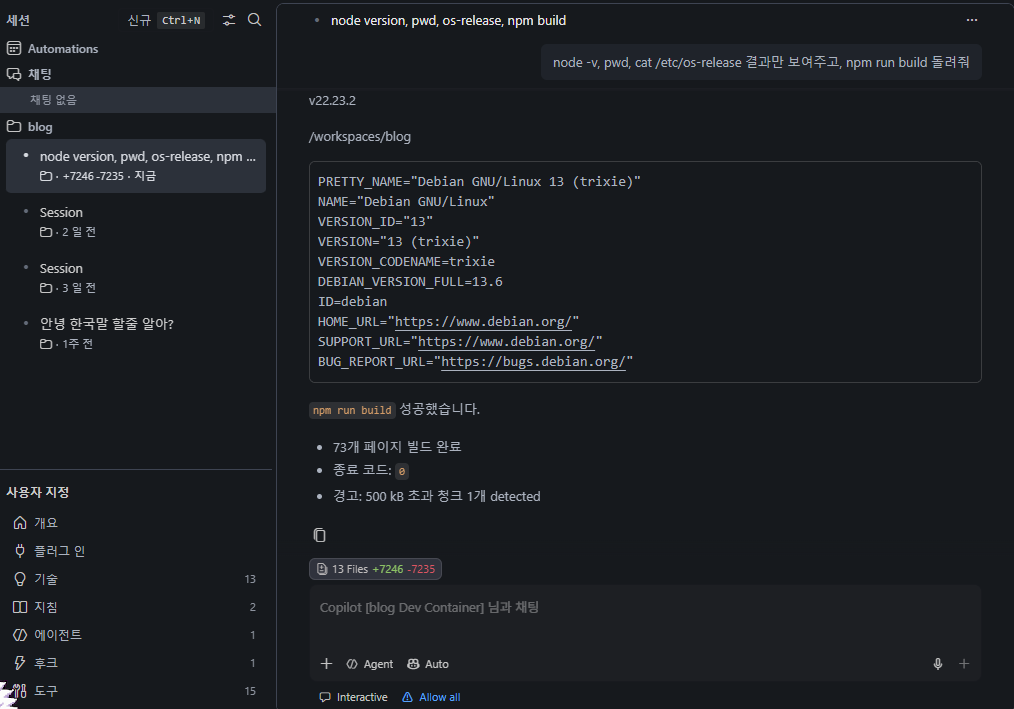Click the book icon beside 지침

pyautogui.click(x=20, y=607)
